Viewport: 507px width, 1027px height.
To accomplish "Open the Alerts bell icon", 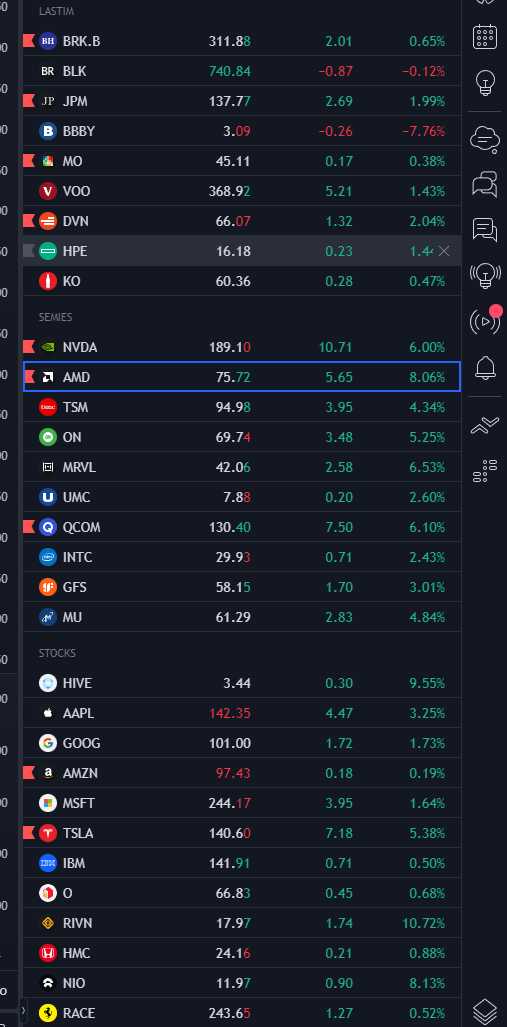I will click(485, 367).
